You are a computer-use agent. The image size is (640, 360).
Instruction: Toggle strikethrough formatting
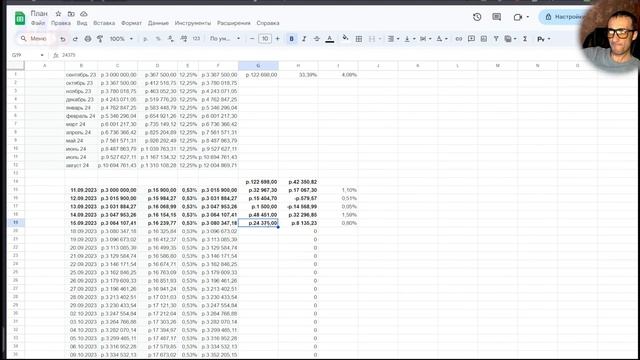(316, 39)
